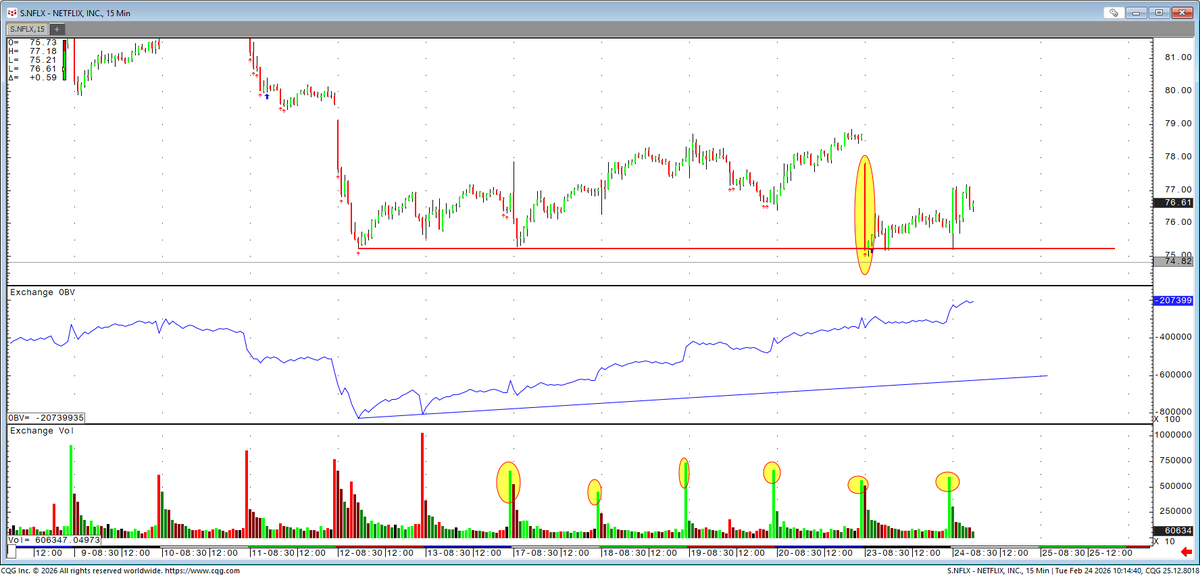Click the link/chain icon near the window controls
This screenshot has height=576, width=1200.
[x=1113, y=12]
